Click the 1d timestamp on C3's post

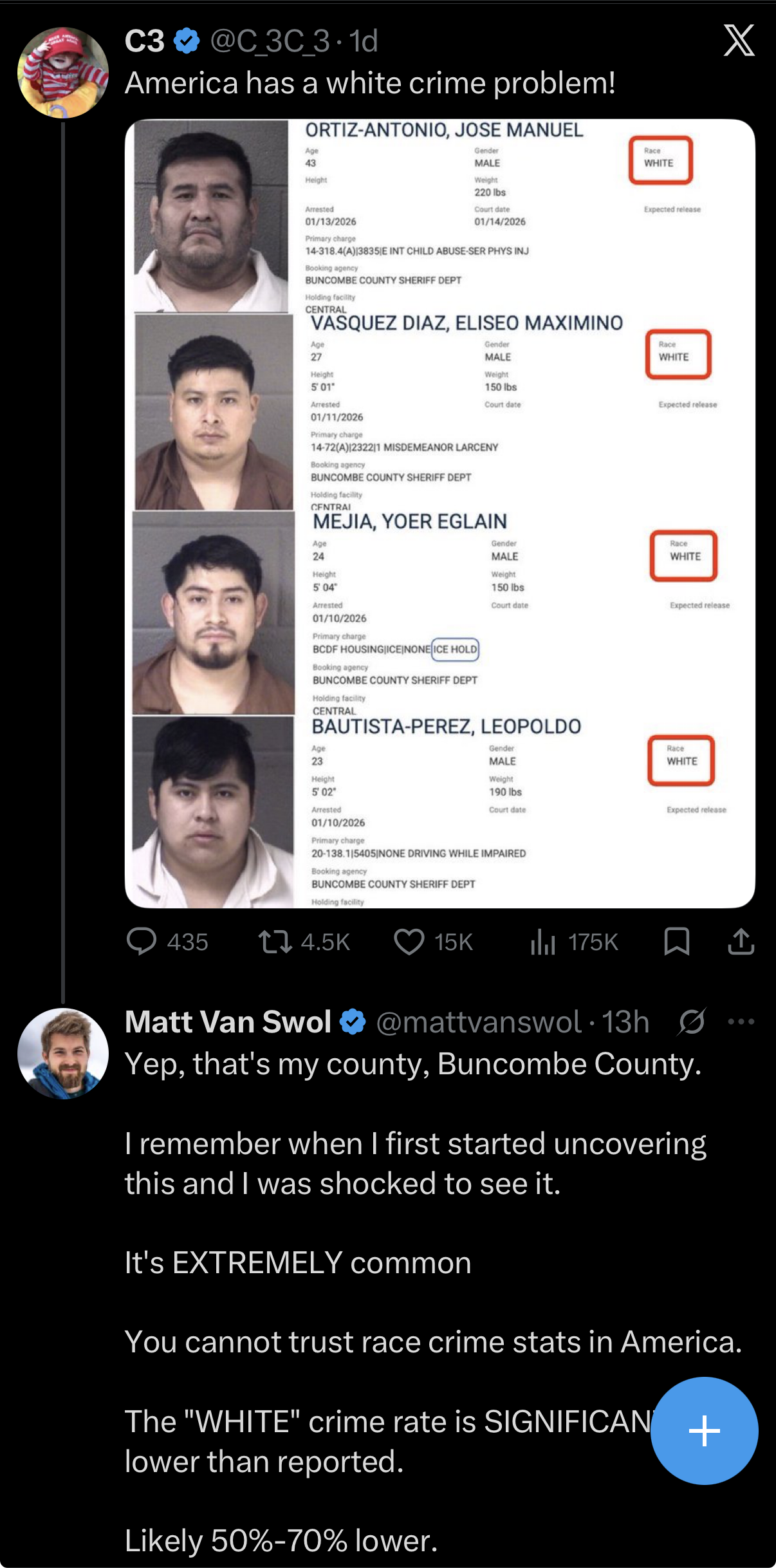pyautogui.click(x=362, y=41)
